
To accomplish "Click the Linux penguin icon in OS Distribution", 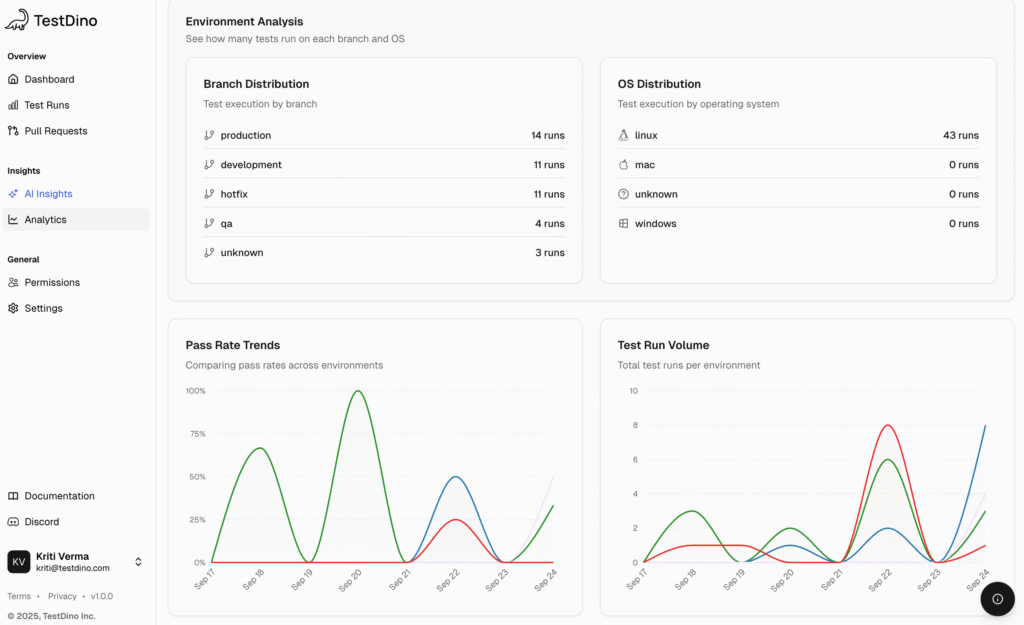I will coord(625,135).
